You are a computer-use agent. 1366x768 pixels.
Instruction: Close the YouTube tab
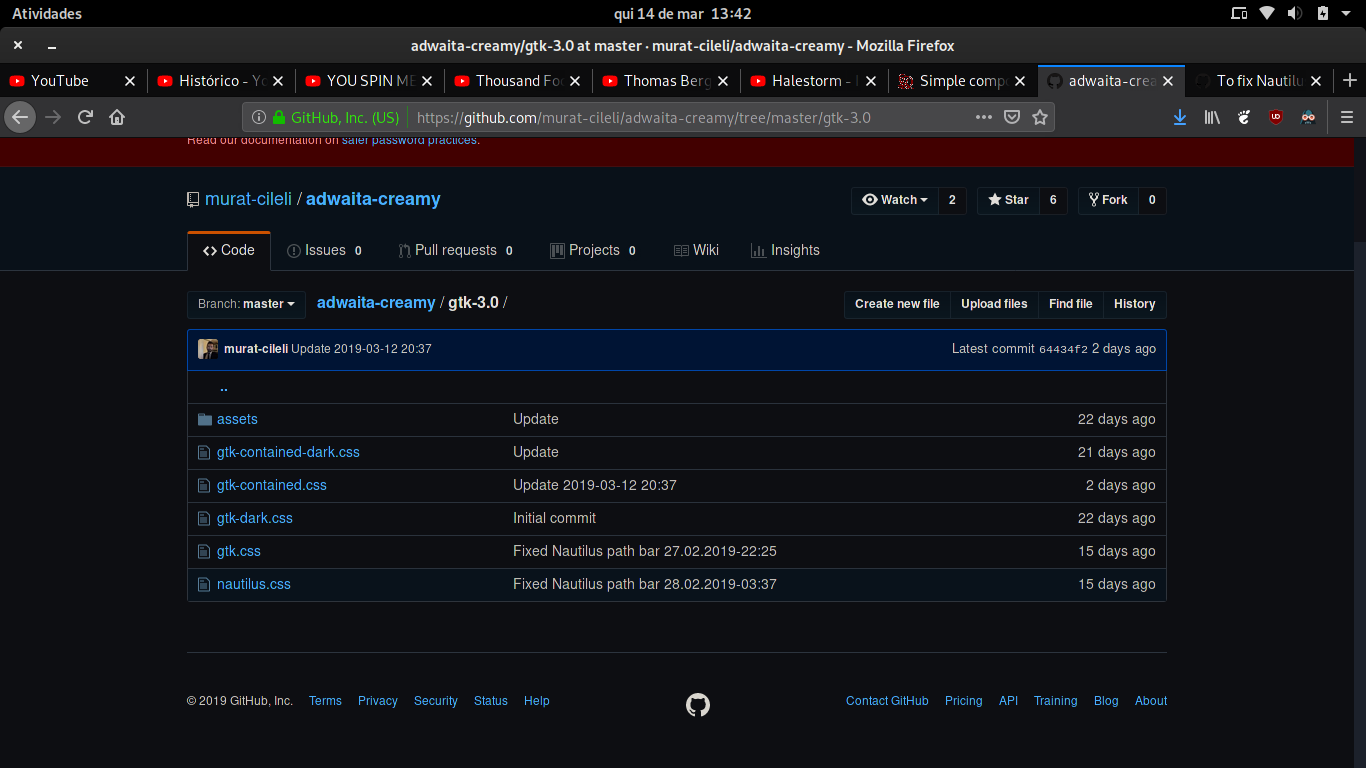pyautogui.click(x=129, y=81)
